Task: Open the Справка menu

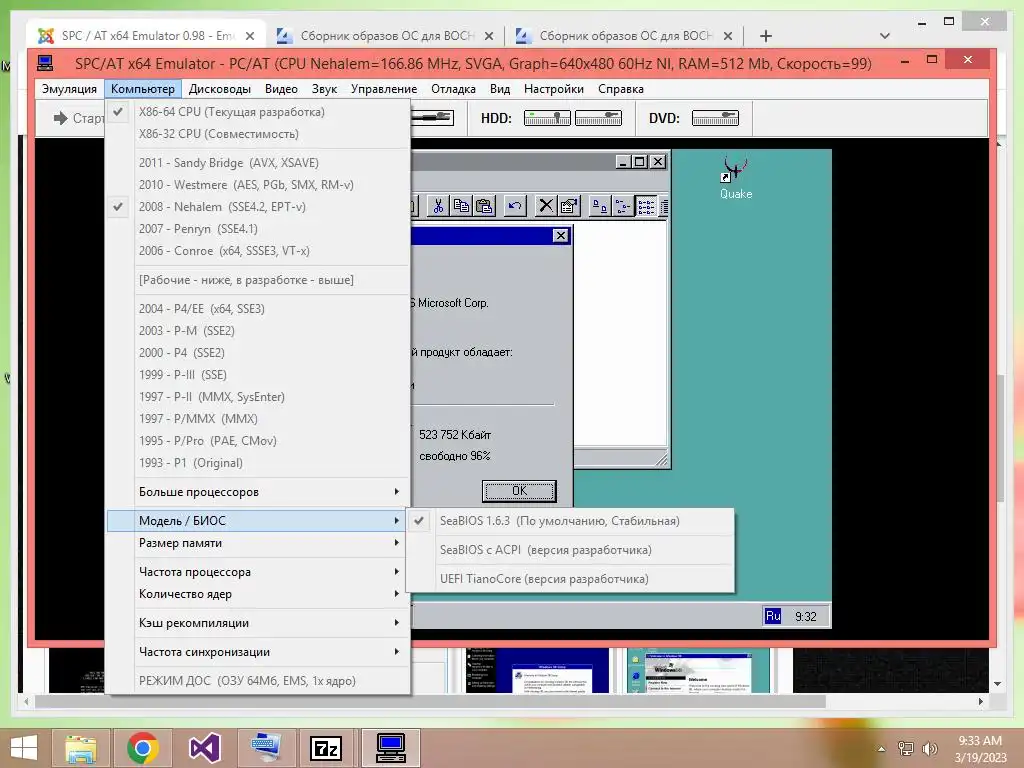Action: coord(621,89)
